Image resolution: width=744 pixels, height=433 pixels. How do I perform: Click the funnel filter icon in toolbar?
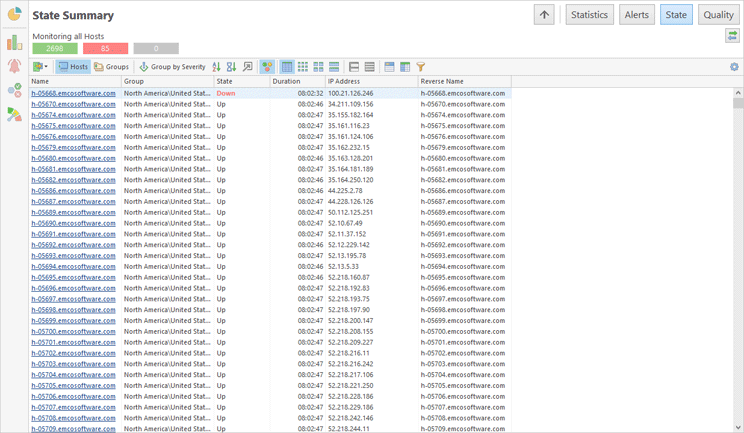click(x=421, y=67)
